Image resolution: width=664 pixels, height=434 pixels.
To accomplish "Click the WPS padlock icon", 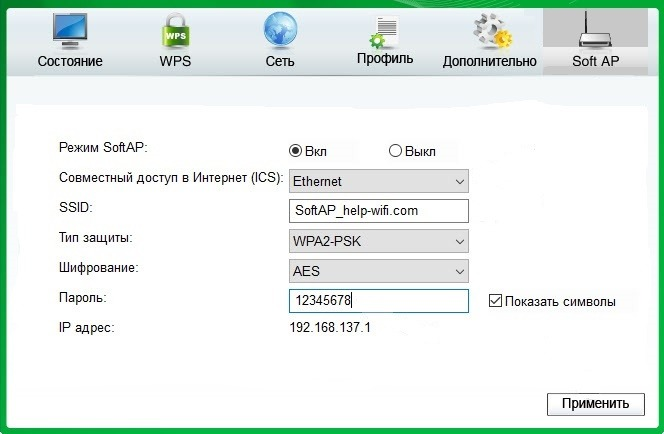I will coord(175,30).
